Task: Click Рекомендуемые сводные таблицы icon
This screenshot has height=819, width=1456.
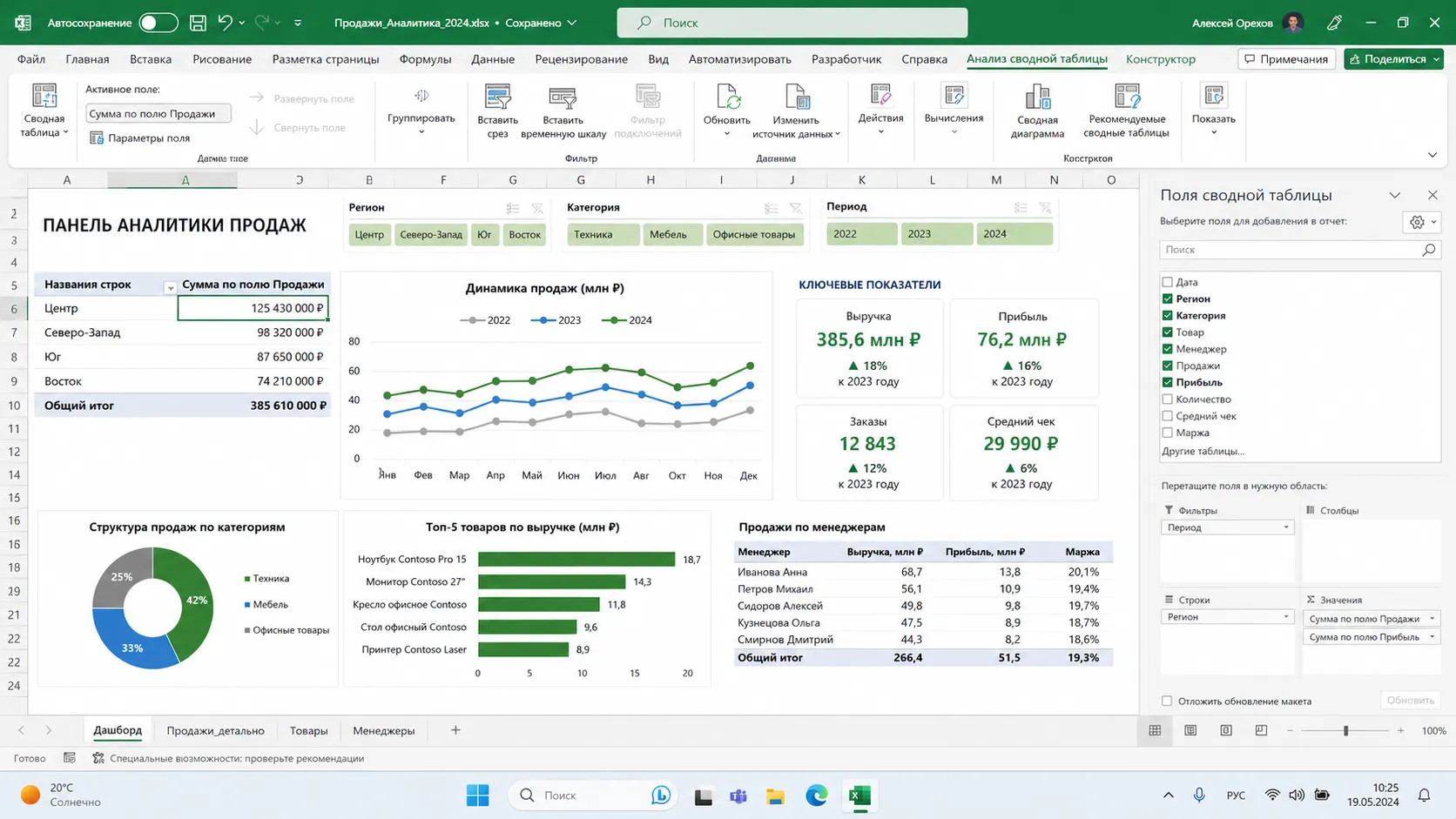Action: (1127, 97)
